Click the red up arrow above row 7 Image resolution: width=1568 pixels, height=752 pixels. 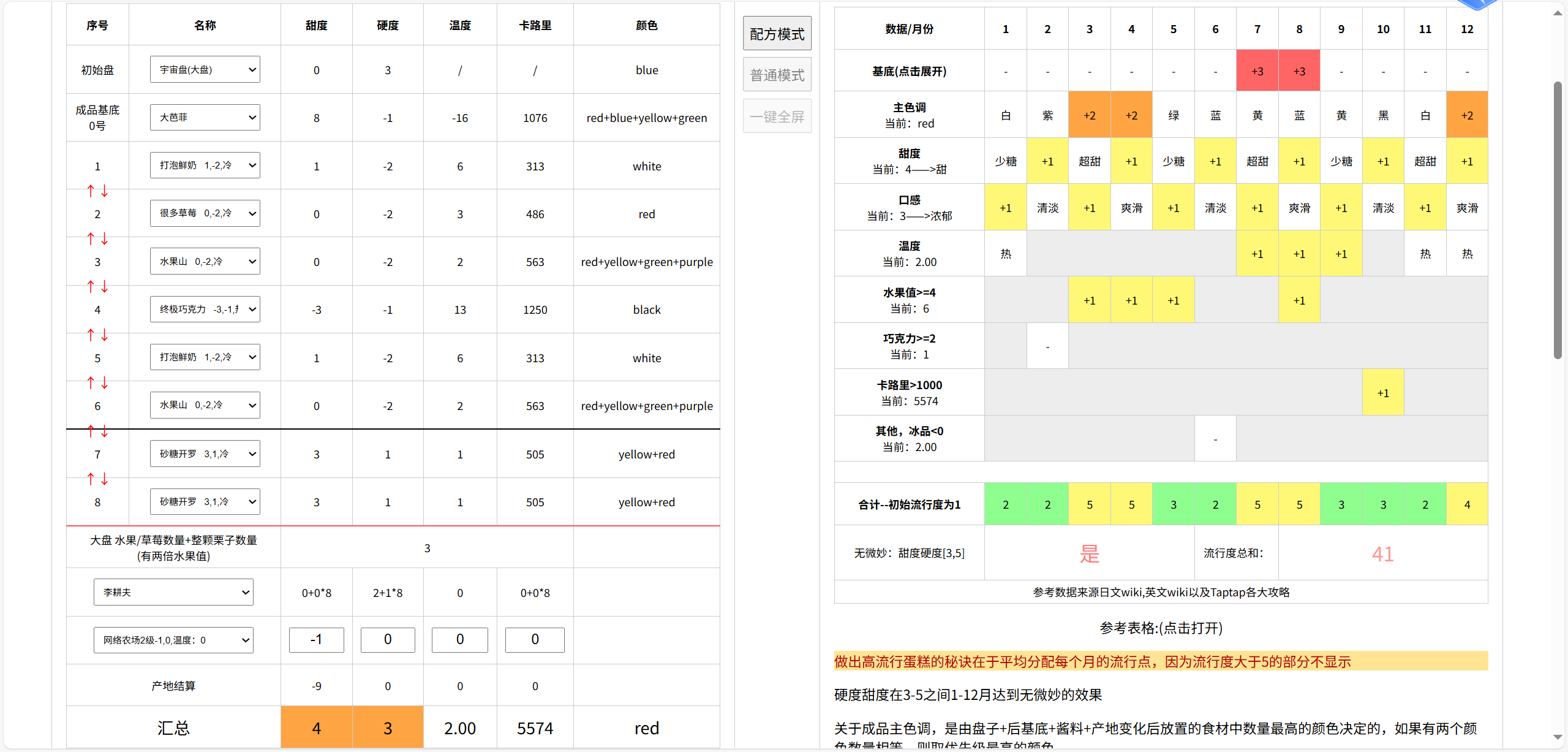coord(91,431)
